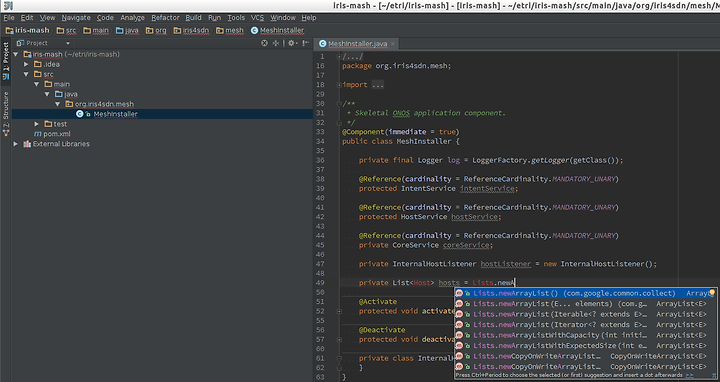The width and height of the screenshot is (720, 382).
Task: Click the blue java source folder icon in tree
Action: coord(59,94)
